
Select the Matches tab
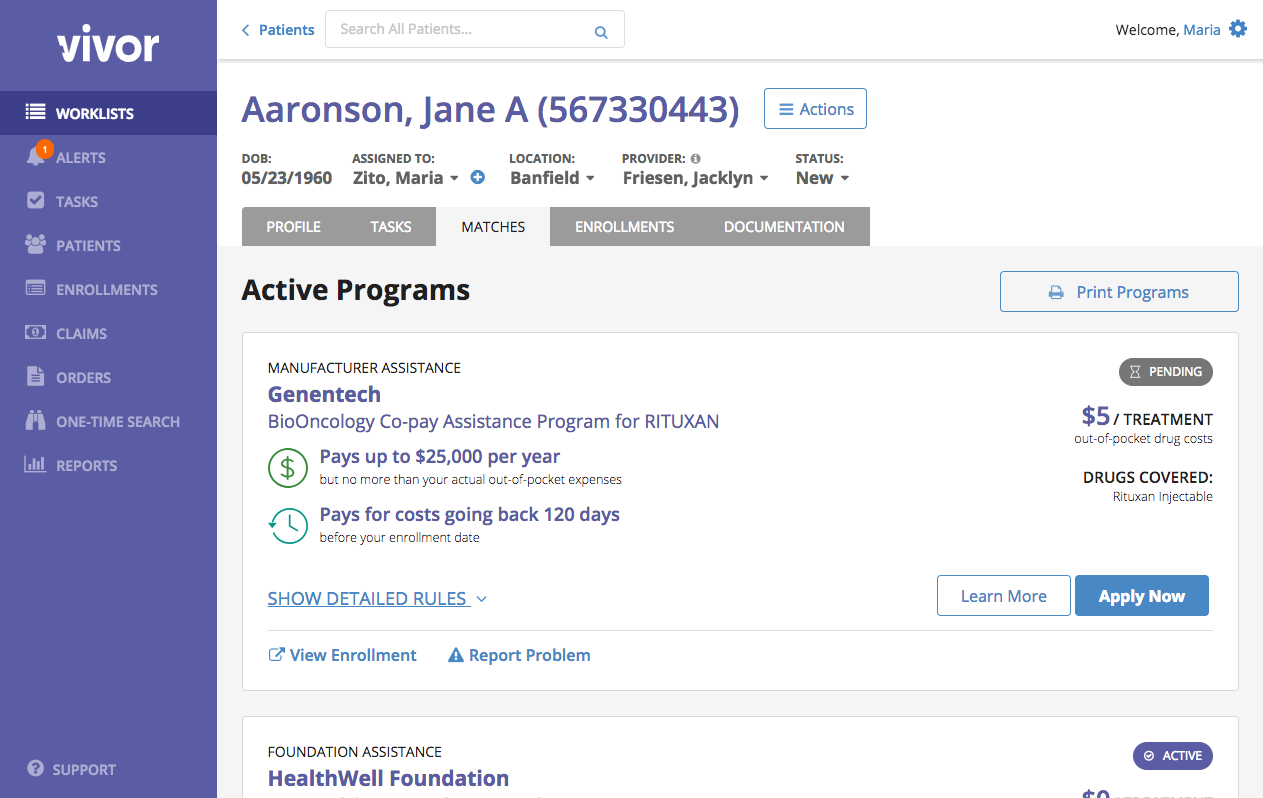[493, 226]
